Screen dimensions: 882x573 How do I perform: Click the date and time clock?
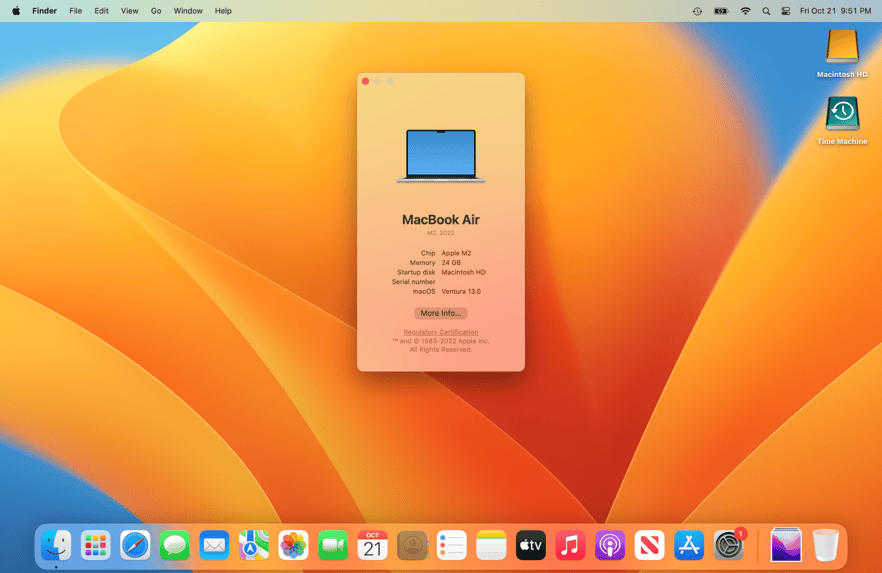(835, 11)
